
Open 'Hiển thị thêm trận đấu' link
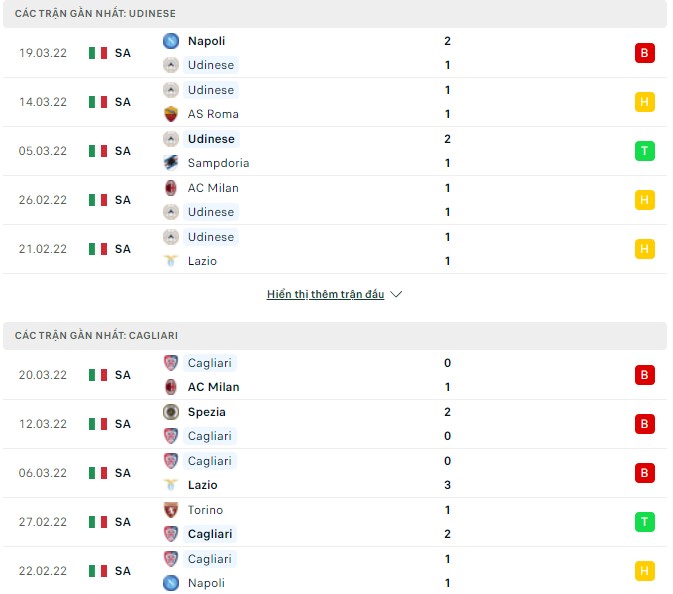pyautogui.click(x=325, y=295)
